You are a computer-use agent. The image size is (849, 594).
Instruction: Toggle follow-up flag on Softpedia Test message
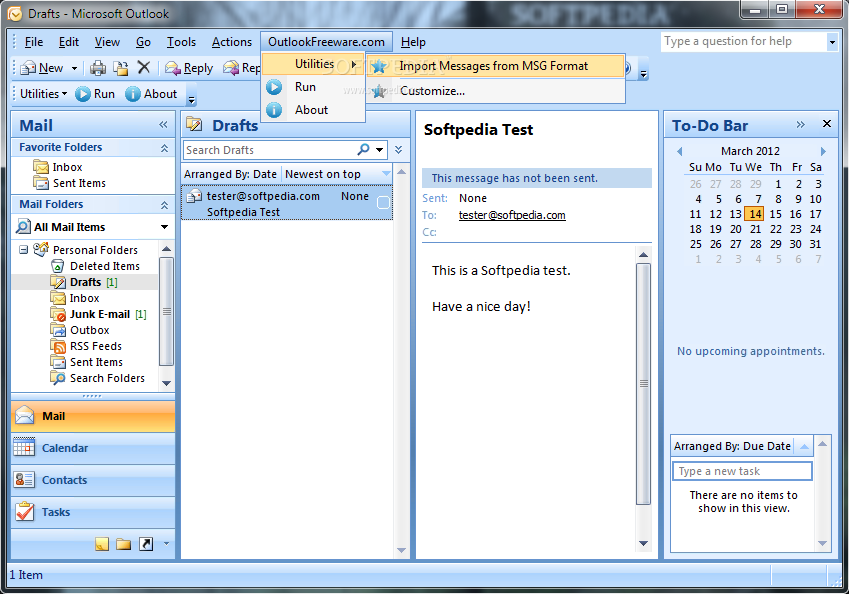click(383, 203)
